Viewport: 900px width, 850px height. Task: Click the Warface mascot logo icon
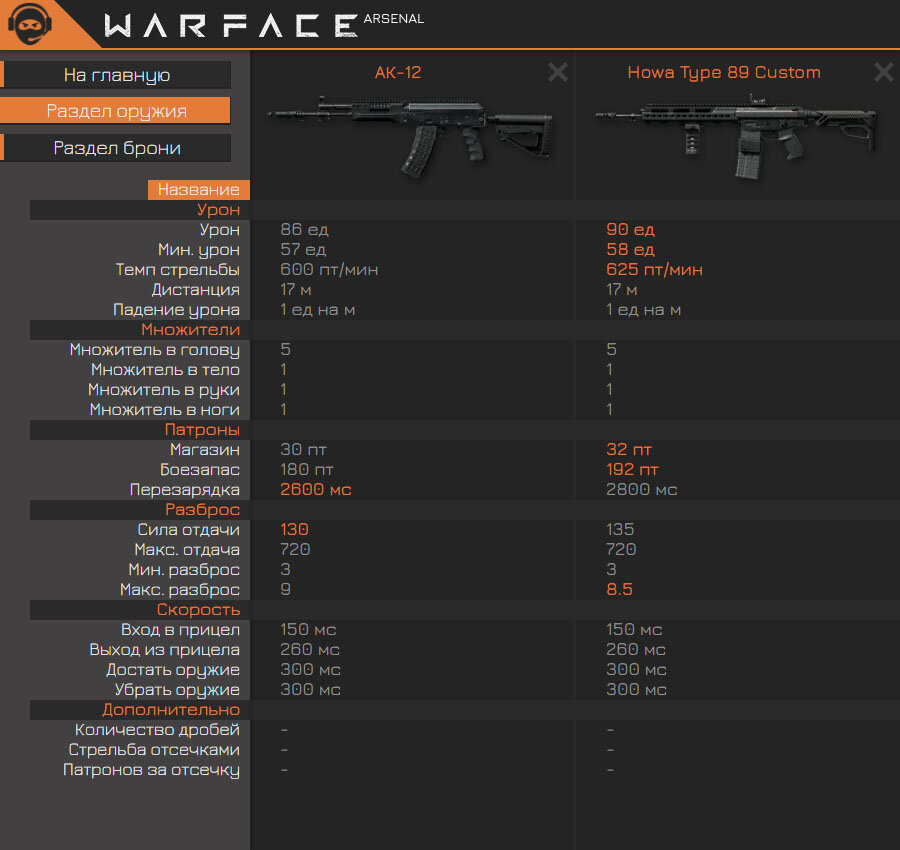click(30, 24)
